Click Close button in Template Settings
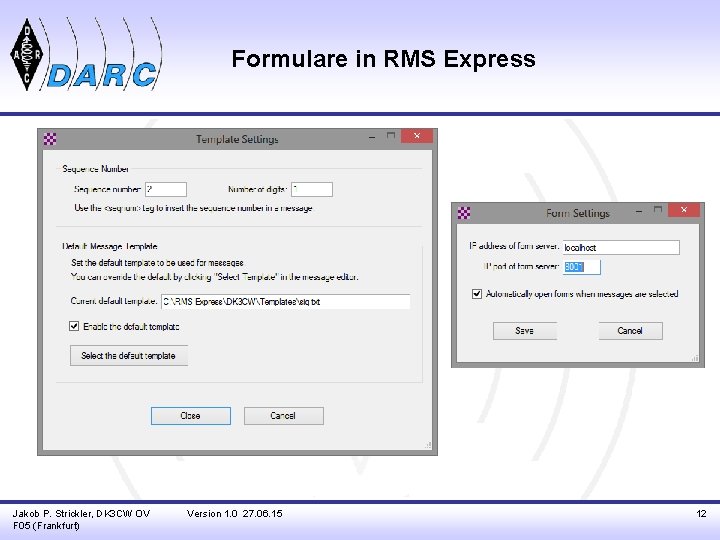The width and height of the screenshot is (720, 540). click(191, 416)
